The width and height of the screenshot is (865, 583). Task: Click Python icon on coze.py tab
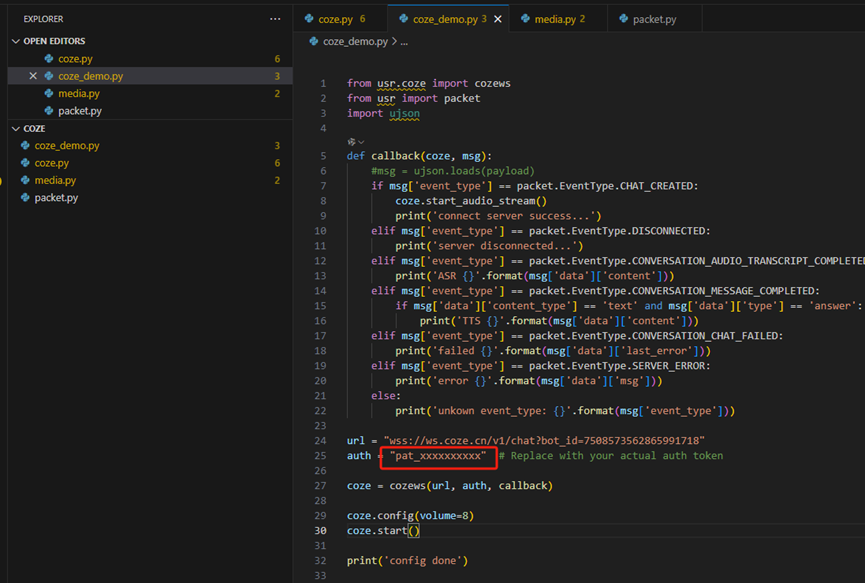point(307,19)
